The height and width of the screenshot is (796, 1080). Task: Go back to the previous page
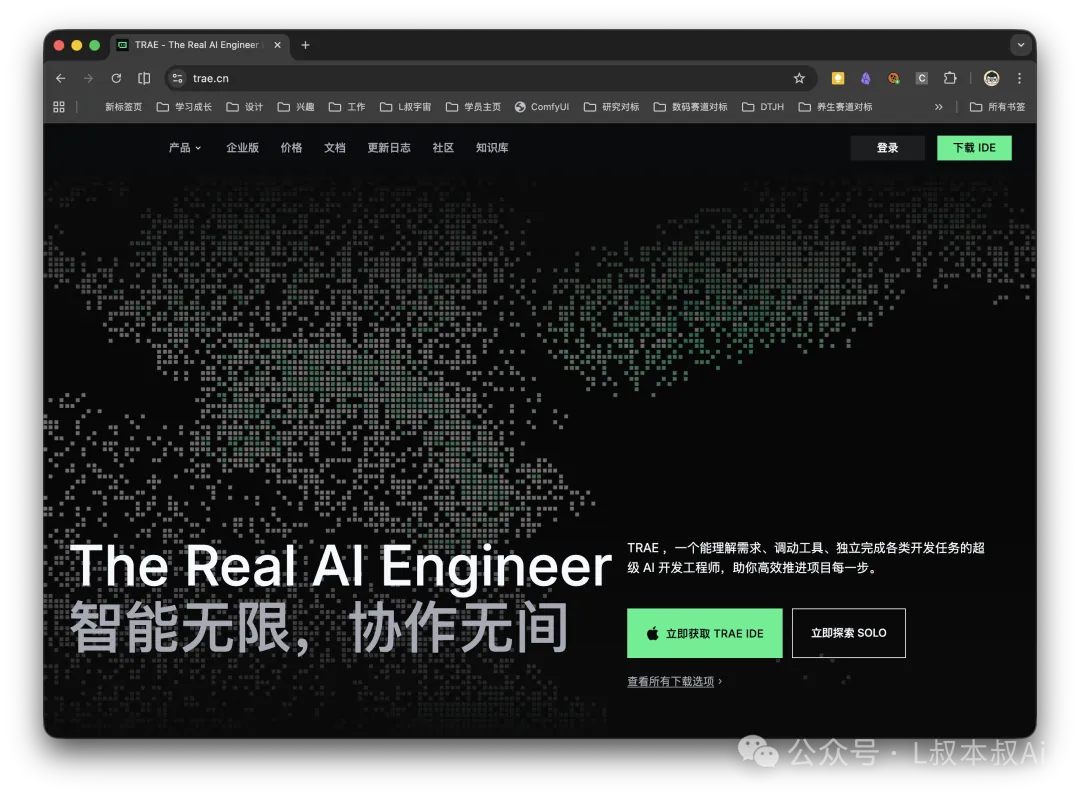(61, 78)
